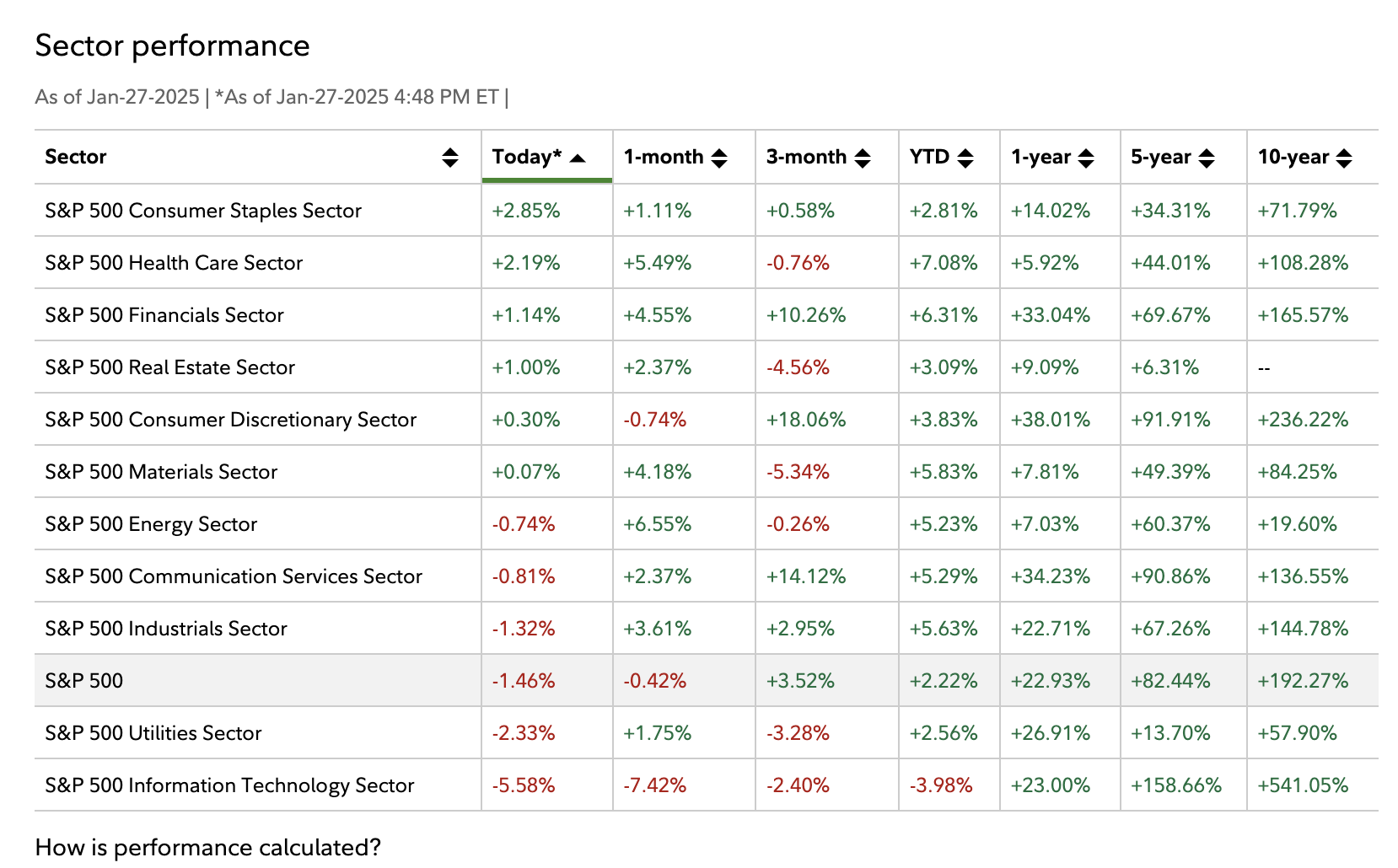
Task: Click the 1-month column header text
Action: (x=663, y=157)
